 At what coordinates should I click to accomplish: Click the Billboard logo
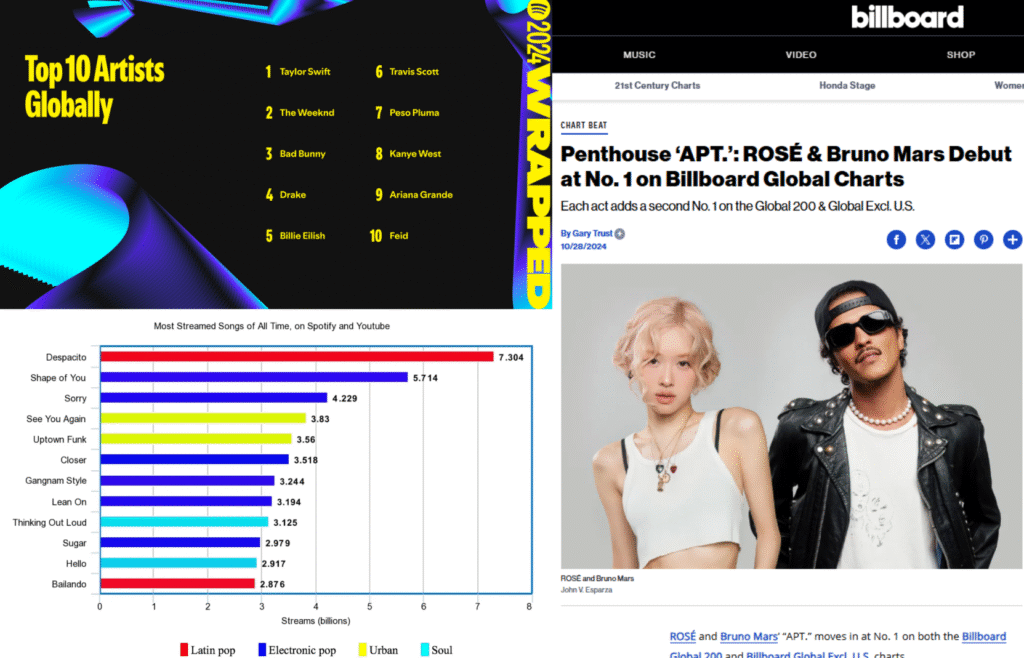[907, 17]
